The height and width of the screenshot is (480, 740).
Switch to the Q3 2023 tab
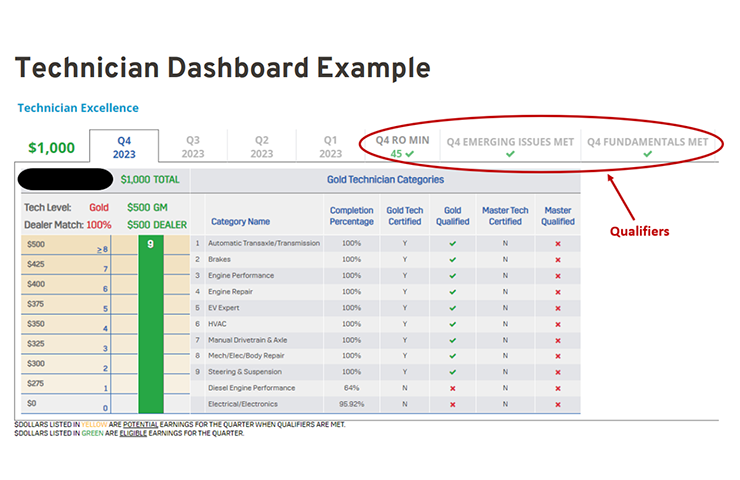pyautogui.click(x=193, y=147)
